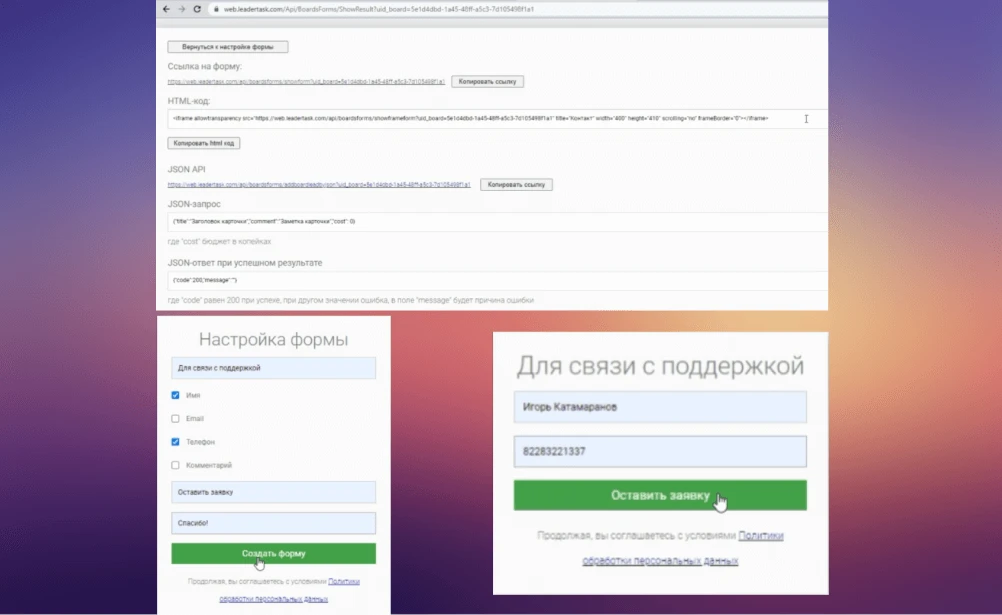Open the Политики link under Создать форму
The height and width of the screenshot is (615, 1002).
click(343, 581)
